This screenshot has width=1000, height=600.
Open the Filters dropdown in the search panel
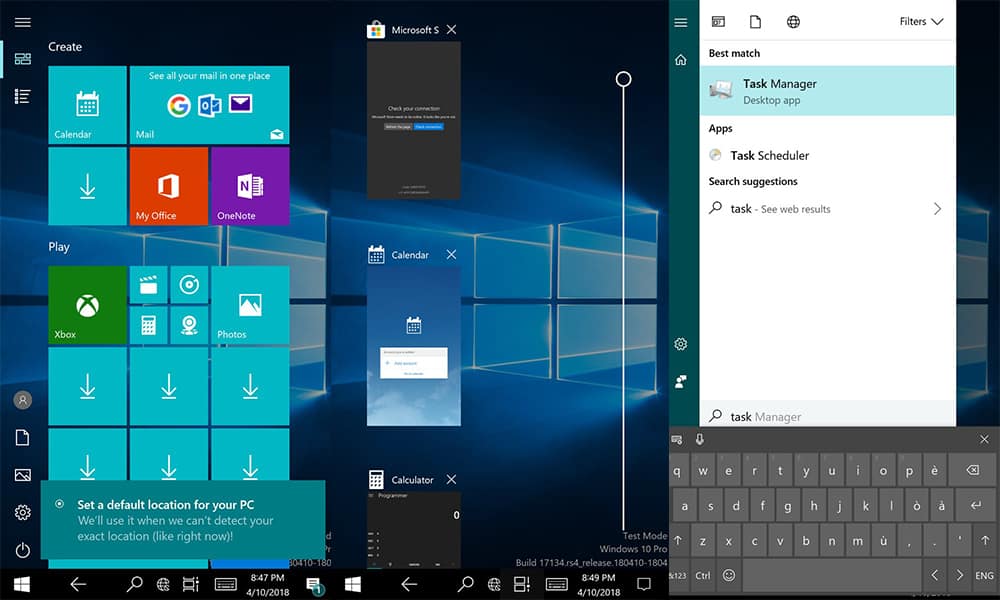920,21
